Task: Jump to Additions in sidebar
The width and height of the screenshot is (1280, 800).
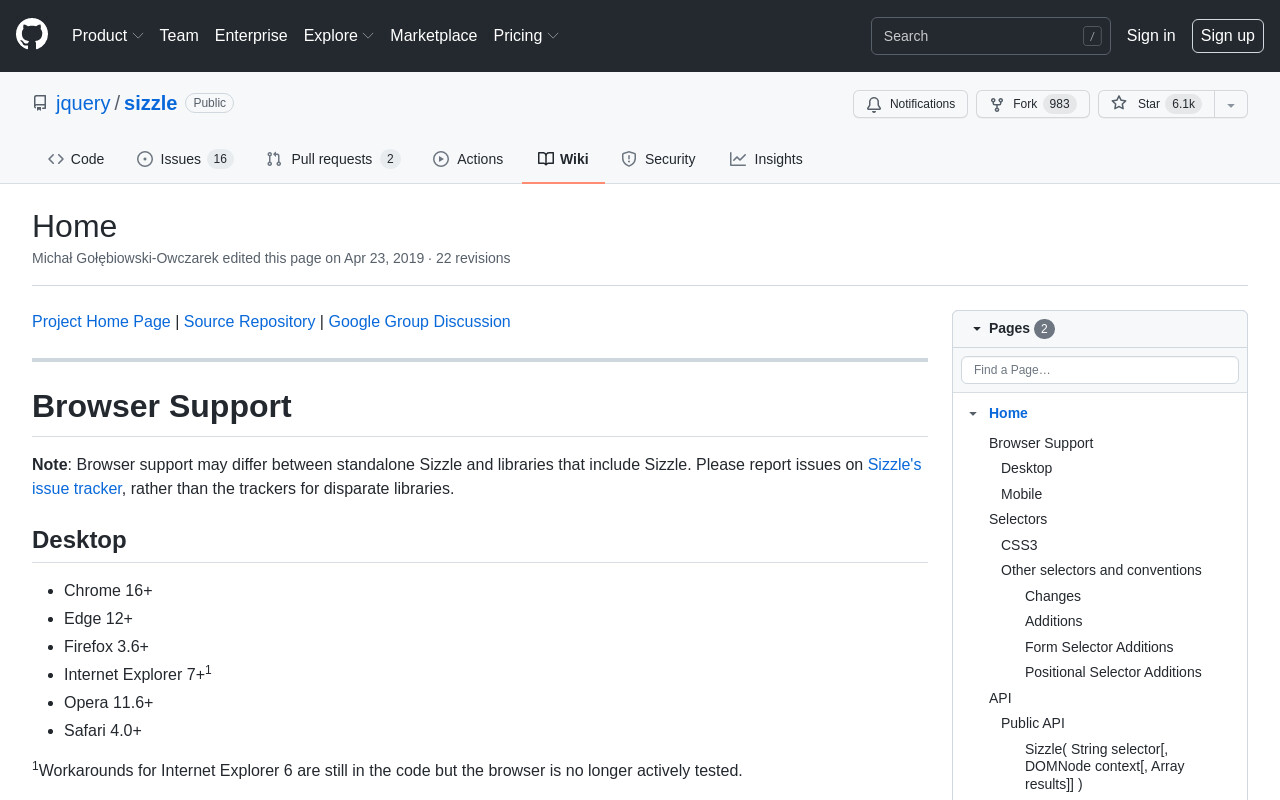Action: click(1054, 621)
